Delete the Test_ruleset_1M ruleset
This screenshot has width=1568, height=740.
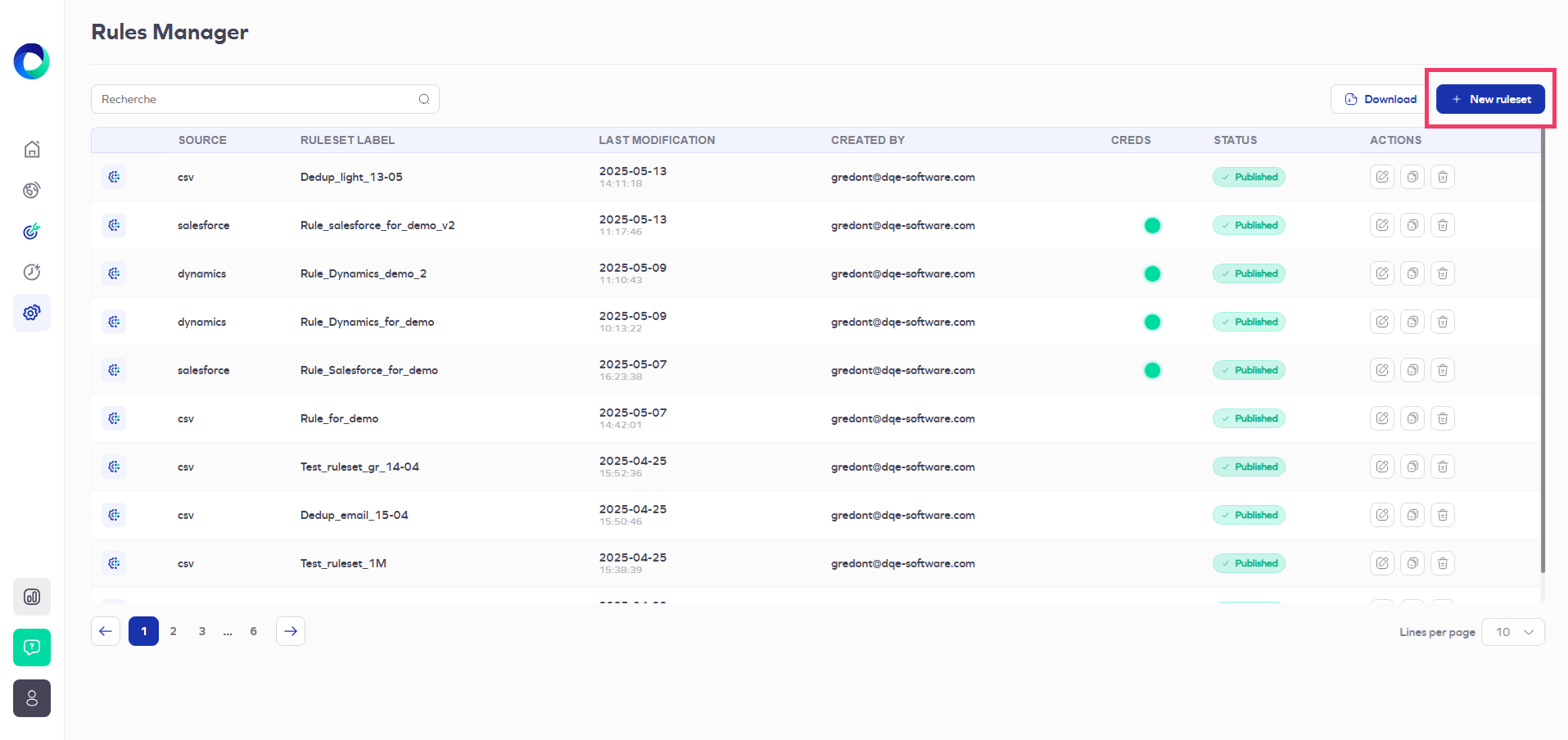click(x=1442, y=563)
